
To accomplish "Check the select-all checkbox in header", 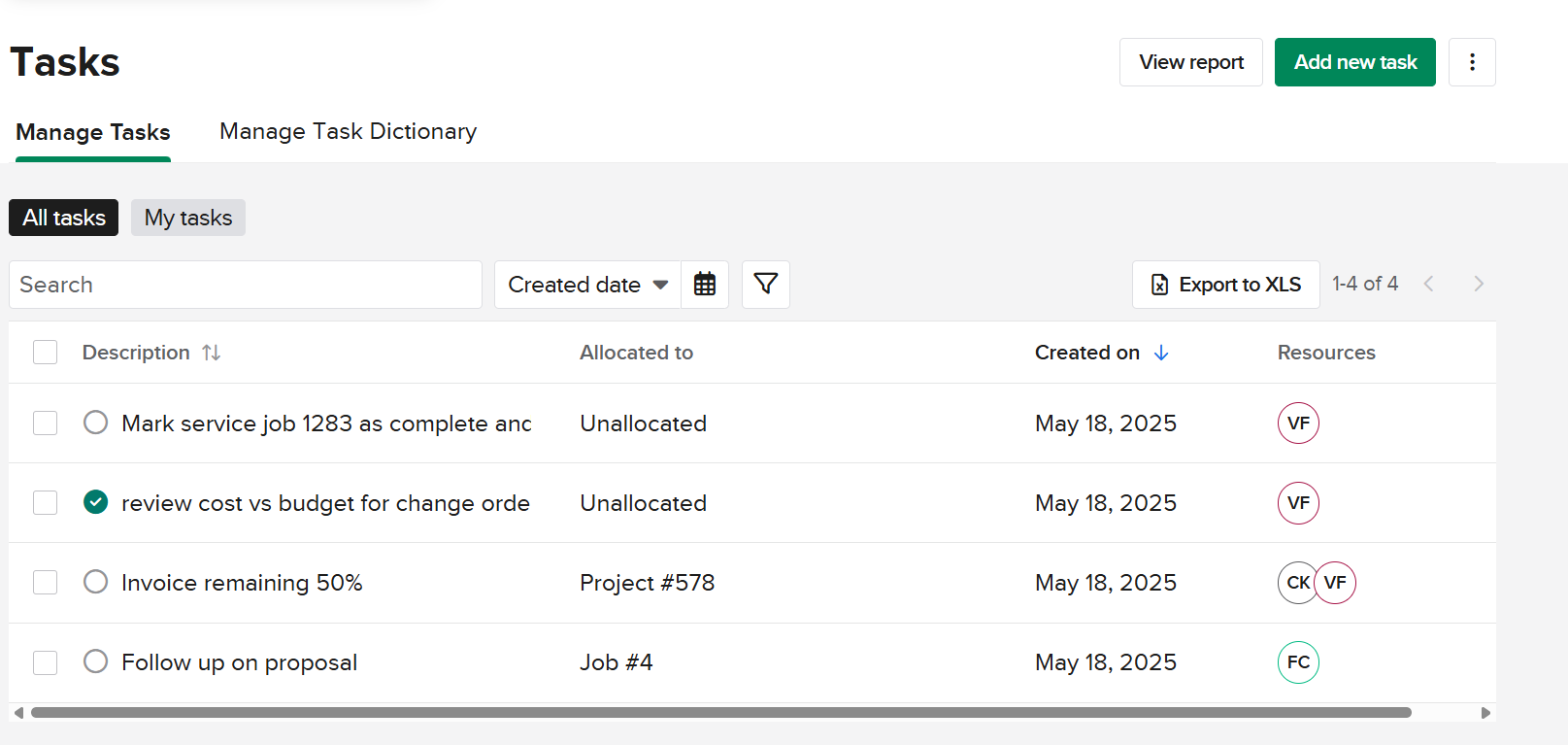I will point(46,353).
